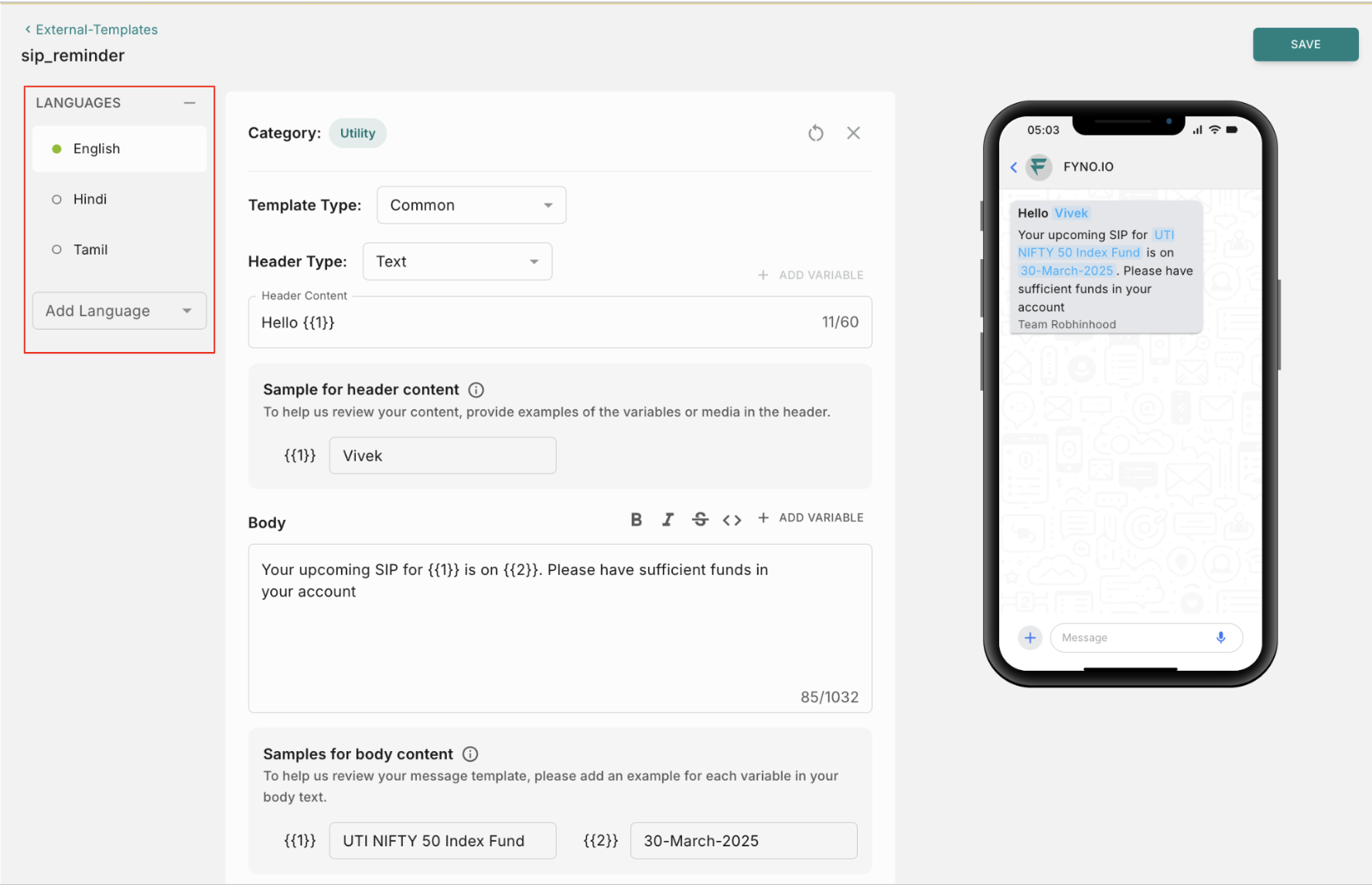Click the back arrow in phone preview
The image size is (1372, 885).
[x=1013, y=167]
